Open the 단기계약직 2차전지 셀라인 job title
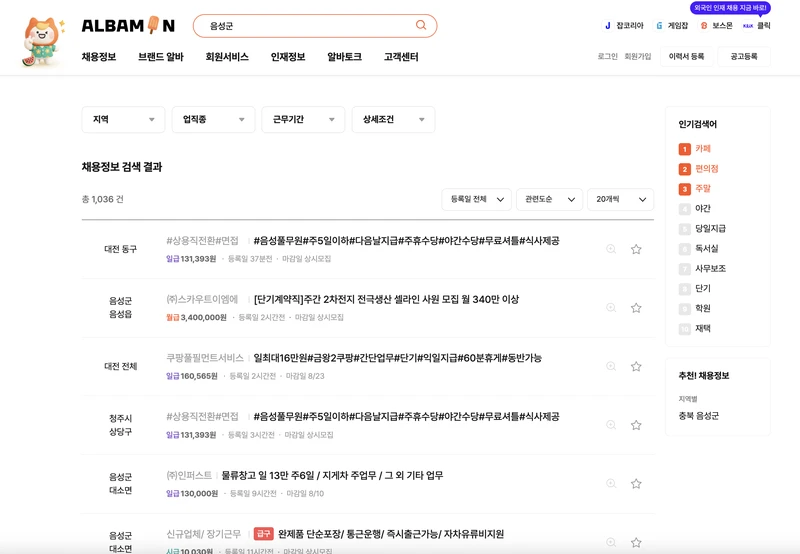This screenshot has height=554, width=800. click(x=386, y=299)
